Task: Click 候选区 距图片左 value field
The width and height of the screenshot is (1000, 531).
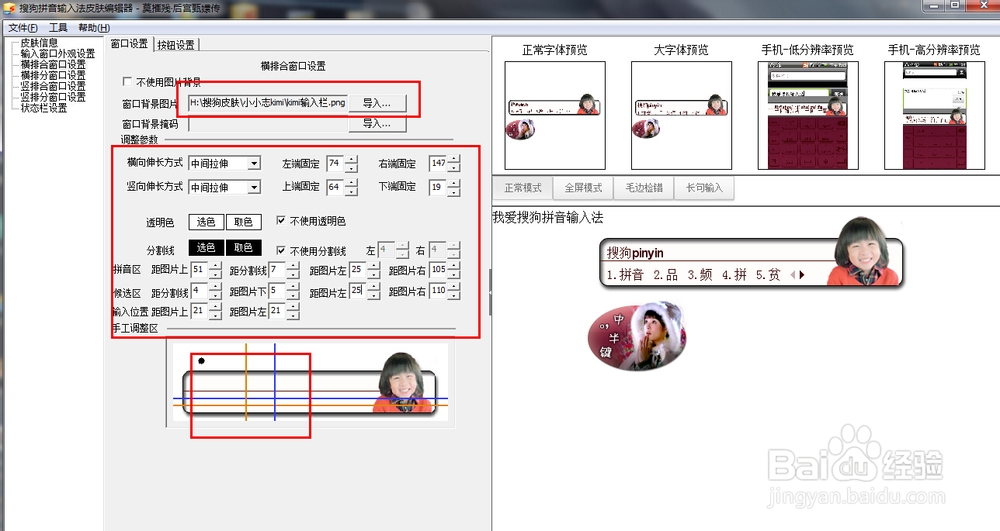Action: point(358,291)
